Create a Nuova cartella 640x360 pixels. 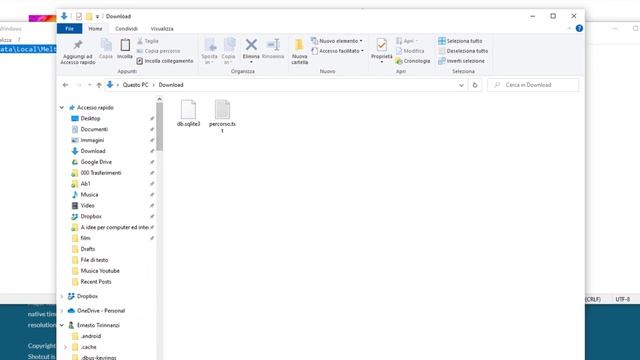coord(300,51)
